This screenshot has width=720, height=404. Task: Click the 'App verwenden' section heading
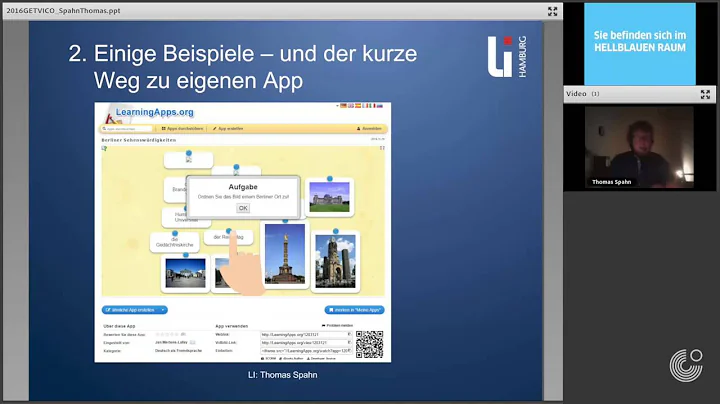pos(231,326)
